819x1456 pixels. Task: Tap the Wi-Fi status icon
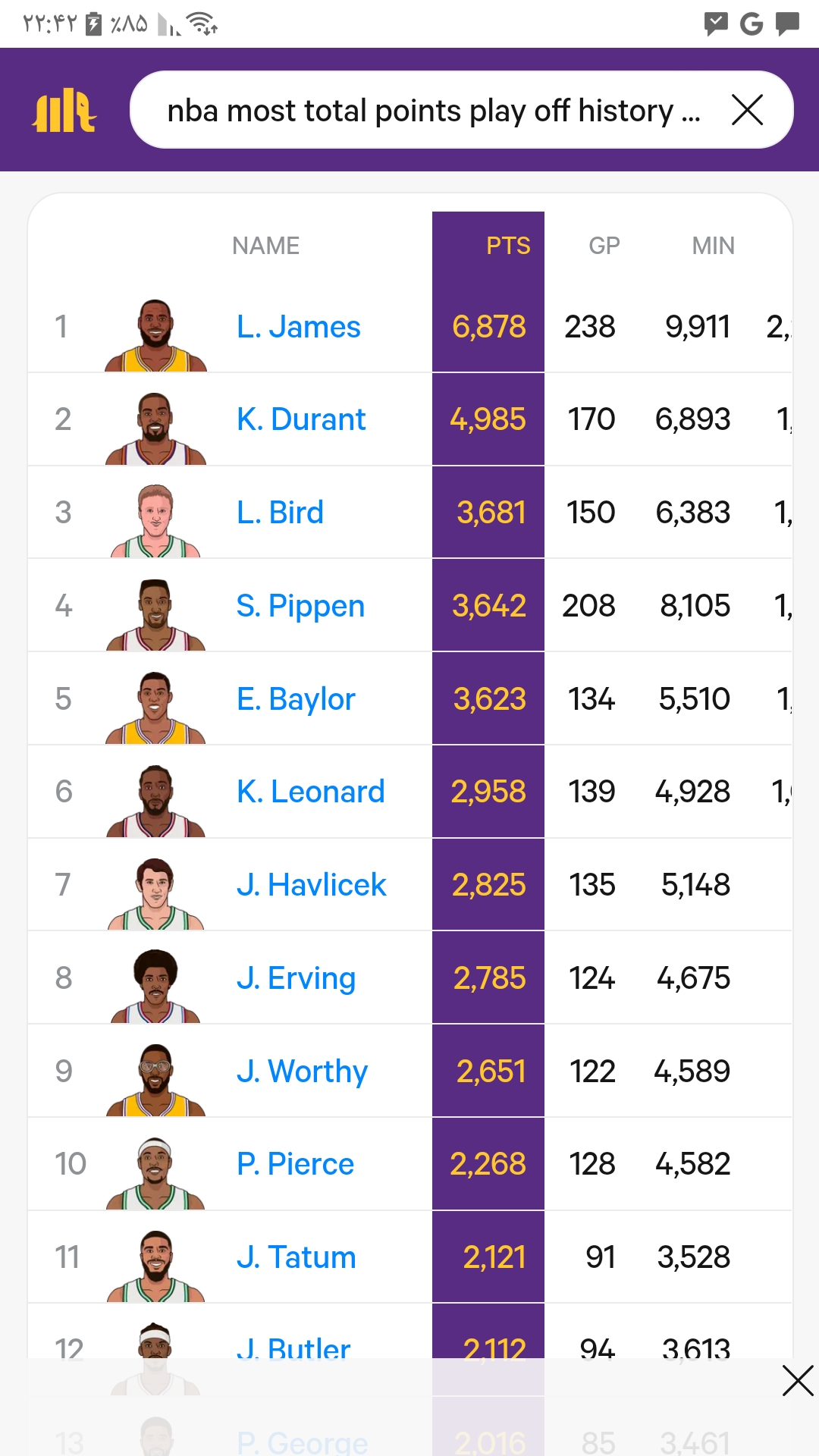pos(202,24)
